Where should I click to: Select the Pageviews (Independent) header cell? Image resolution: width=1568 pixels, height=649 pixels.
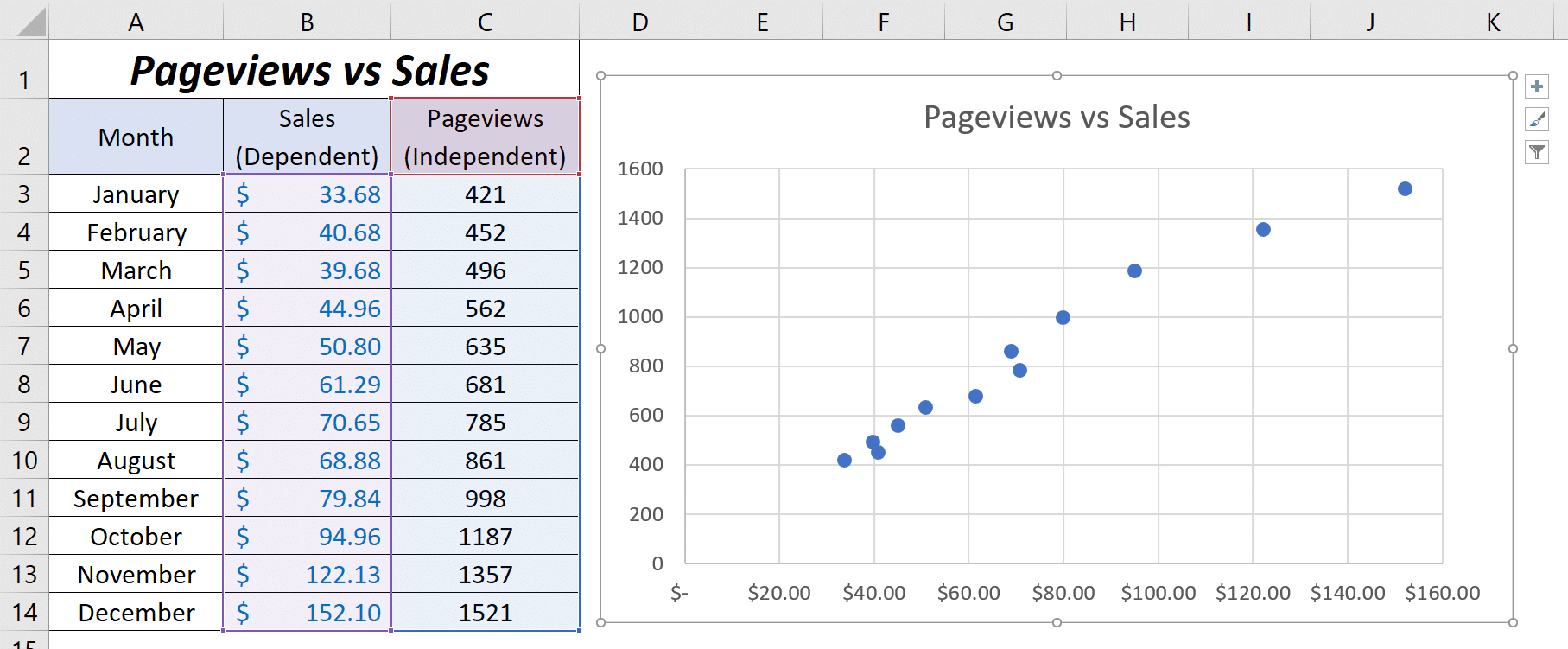pos(486,137)
